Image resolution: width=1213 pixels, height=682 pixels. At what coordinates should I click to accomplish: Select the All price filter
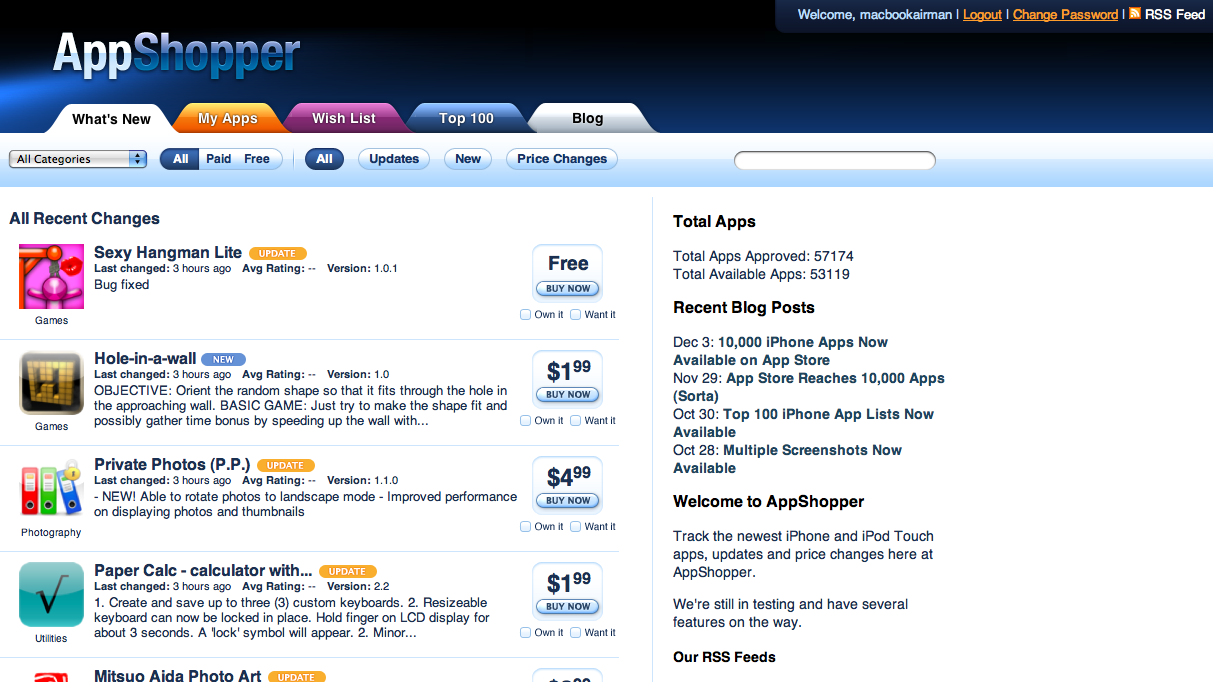tap(180, 159)
